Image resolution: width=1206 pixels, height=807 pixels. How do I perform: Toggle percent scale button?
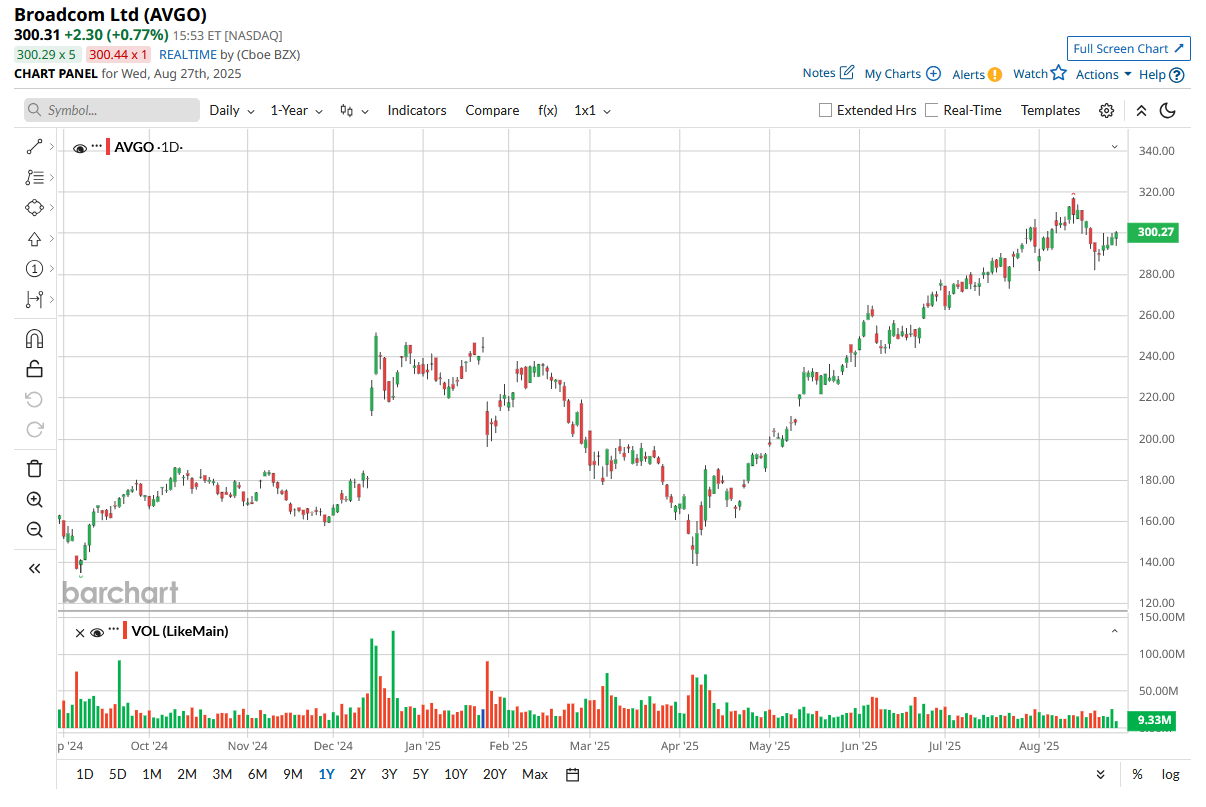pos(1138,774)
